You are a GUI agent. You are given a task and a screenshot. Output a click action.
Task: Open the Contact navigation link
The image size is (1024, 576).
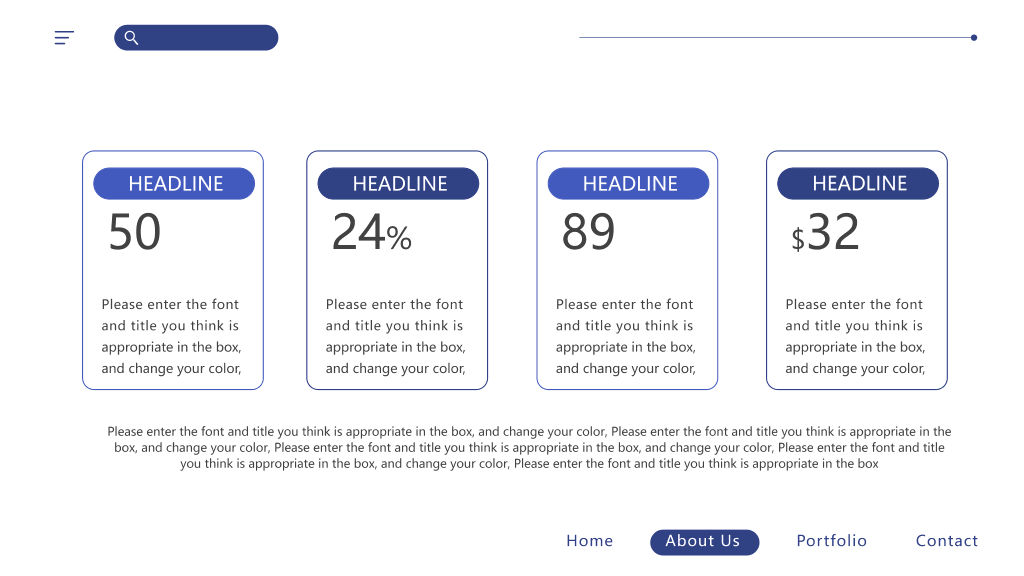pos(947,541)
